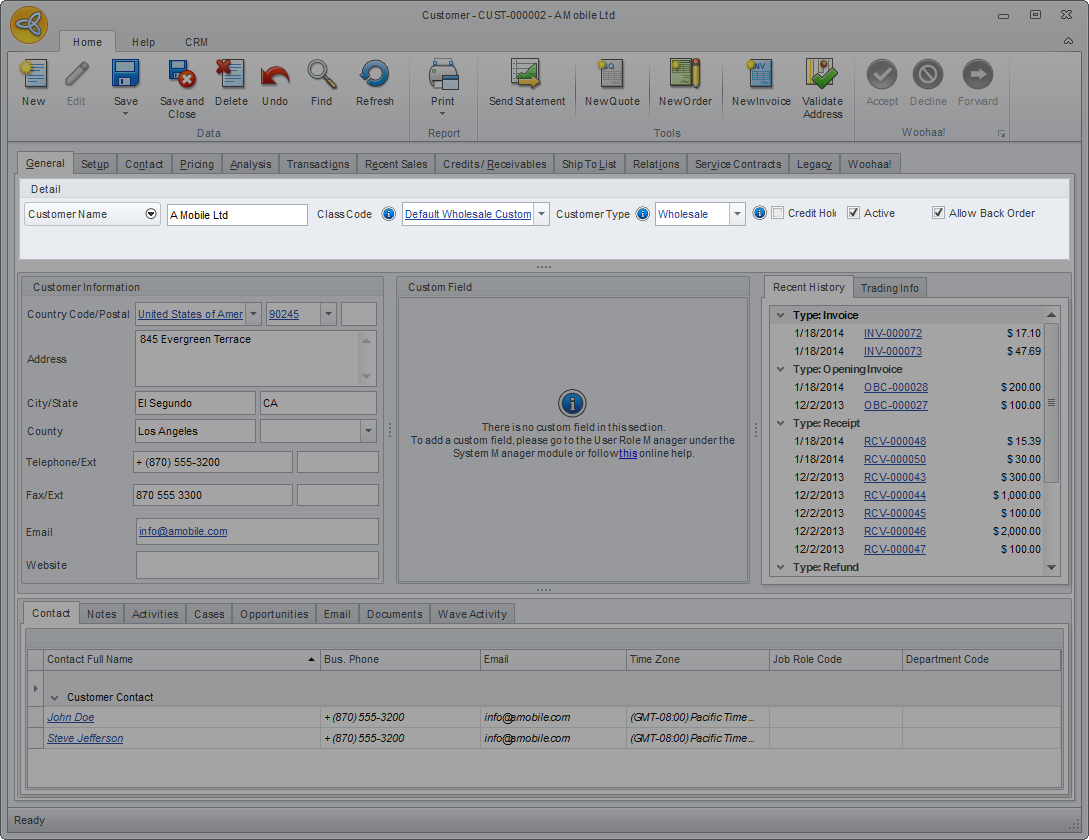Click the New customer icon
This screenshot has width=1089, height=840.
(x=33, y=75)
